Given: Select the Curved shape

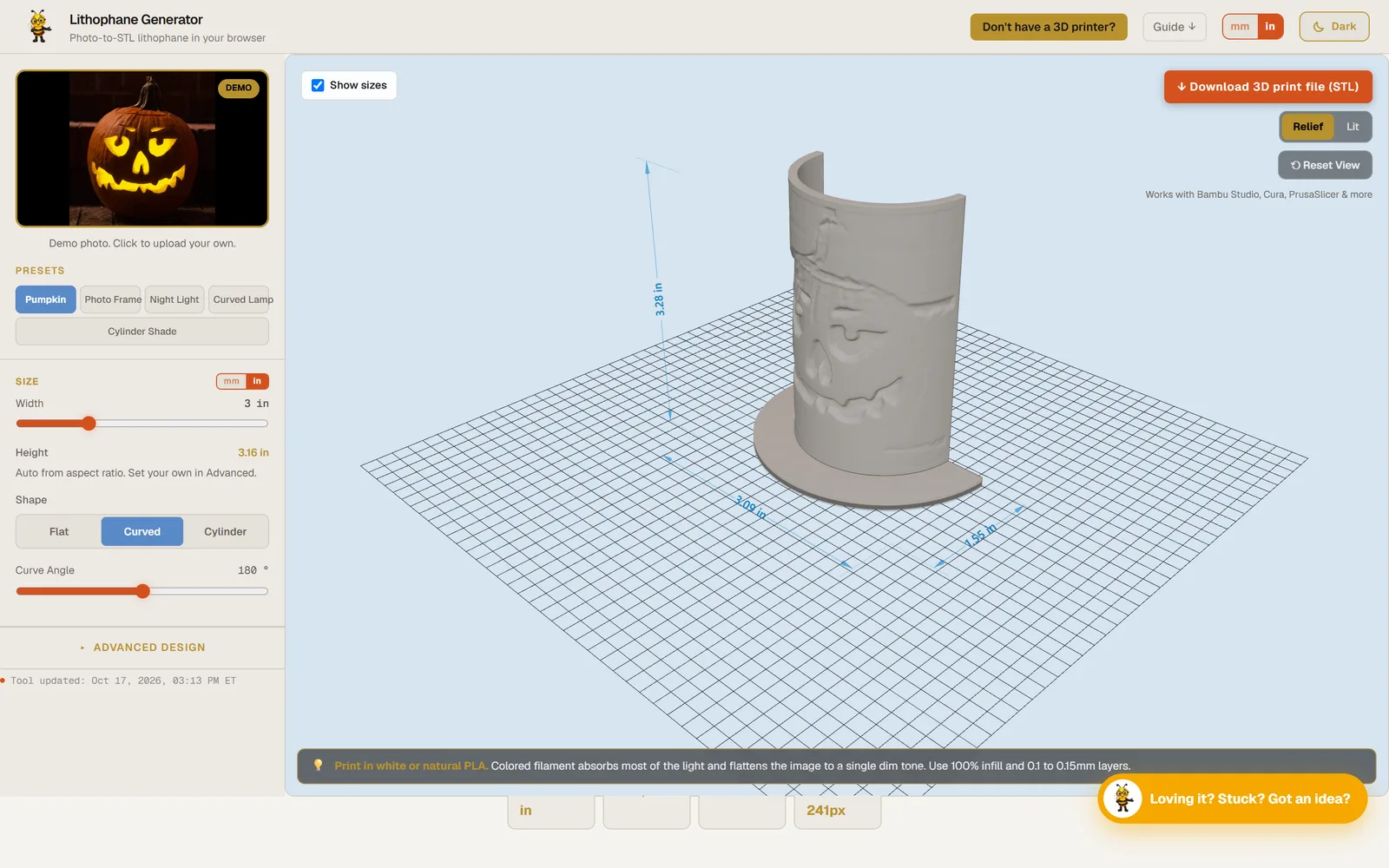Looking at the screenshot, I should (x=142, y=531).
